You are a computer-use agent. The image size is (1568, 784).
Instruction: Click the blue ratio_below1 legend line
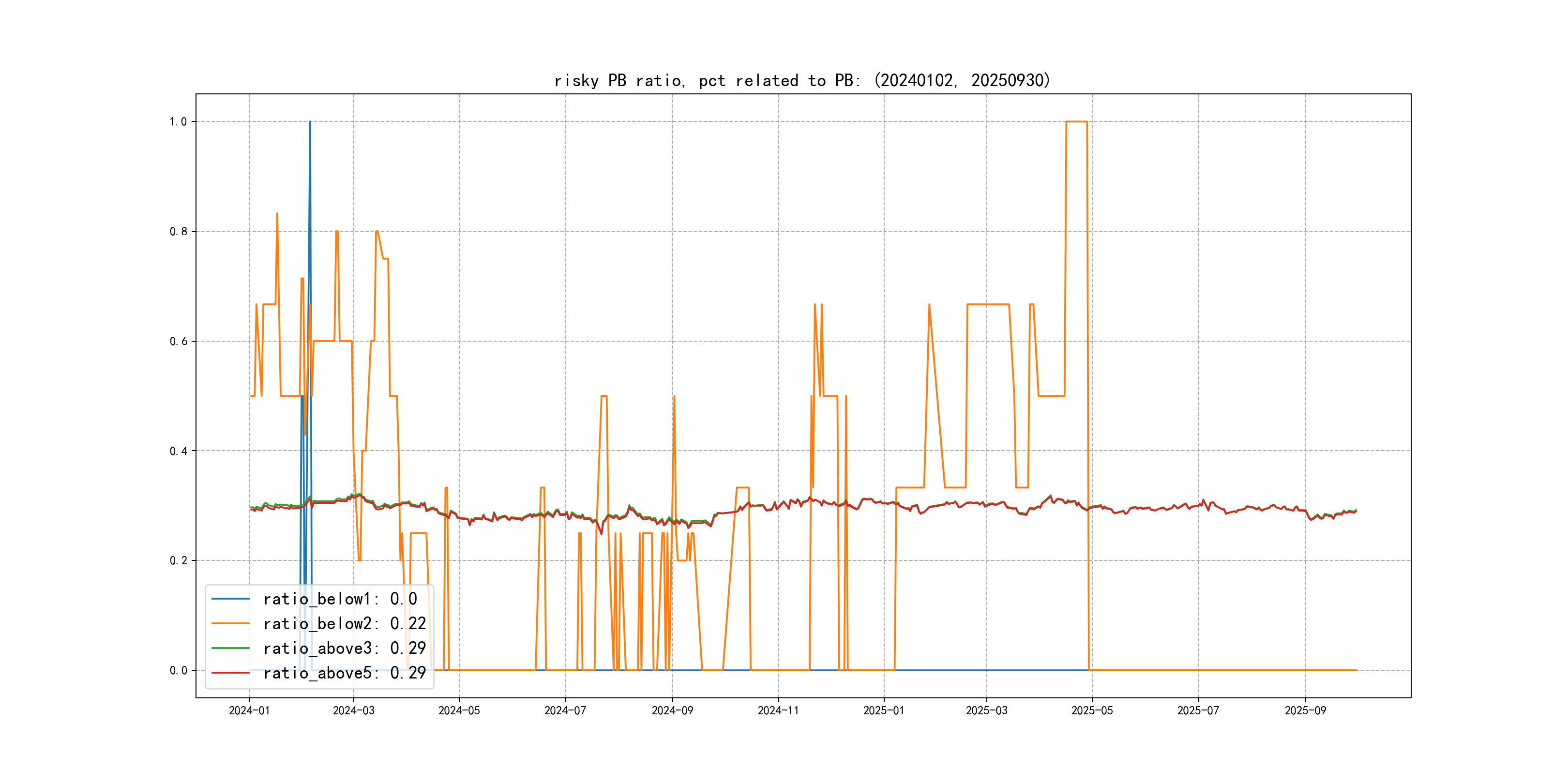tap(230, 599)
